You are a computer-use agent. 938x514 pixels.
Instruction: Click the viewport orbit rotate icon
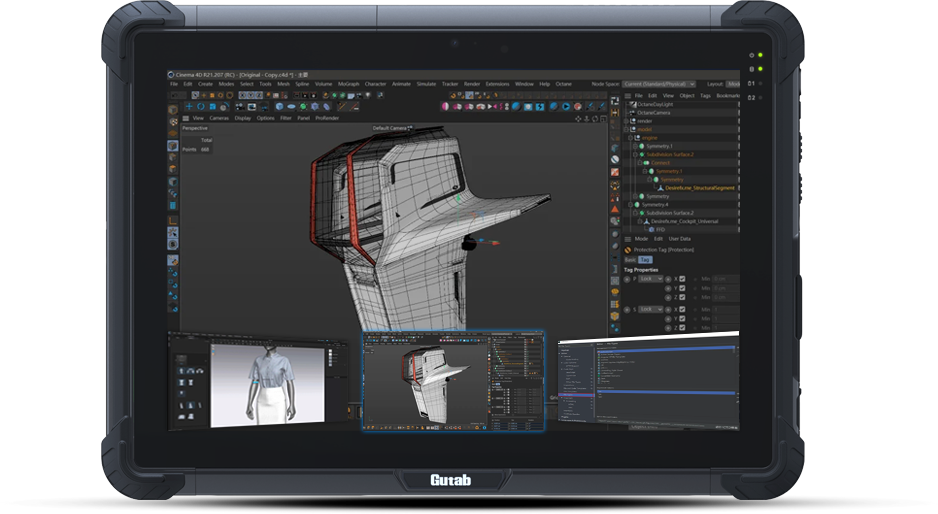click(595, 119)
